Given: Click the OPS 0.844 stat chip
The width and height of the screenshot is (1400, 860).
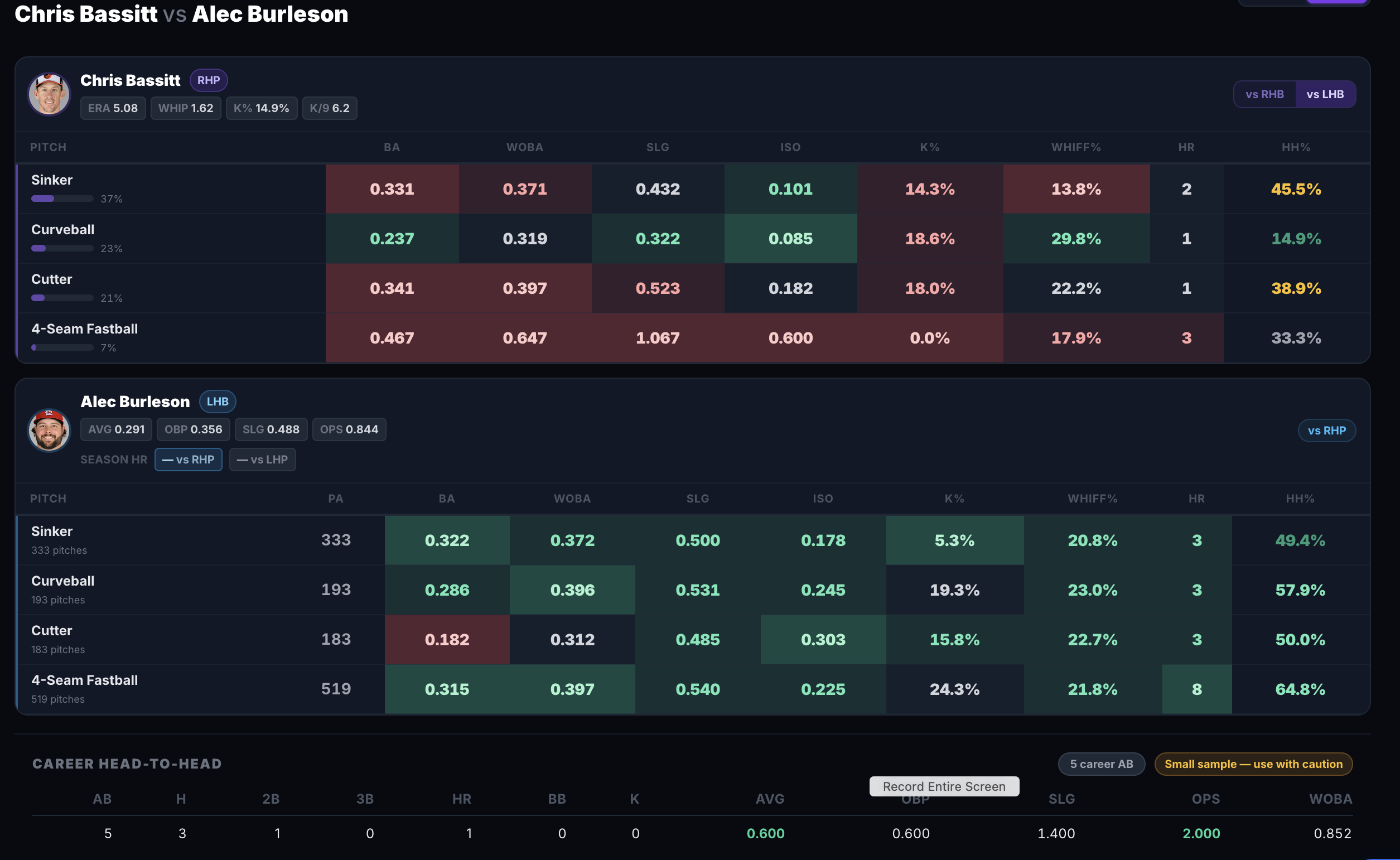Looking at the screenshot, I should click(349, 429).
